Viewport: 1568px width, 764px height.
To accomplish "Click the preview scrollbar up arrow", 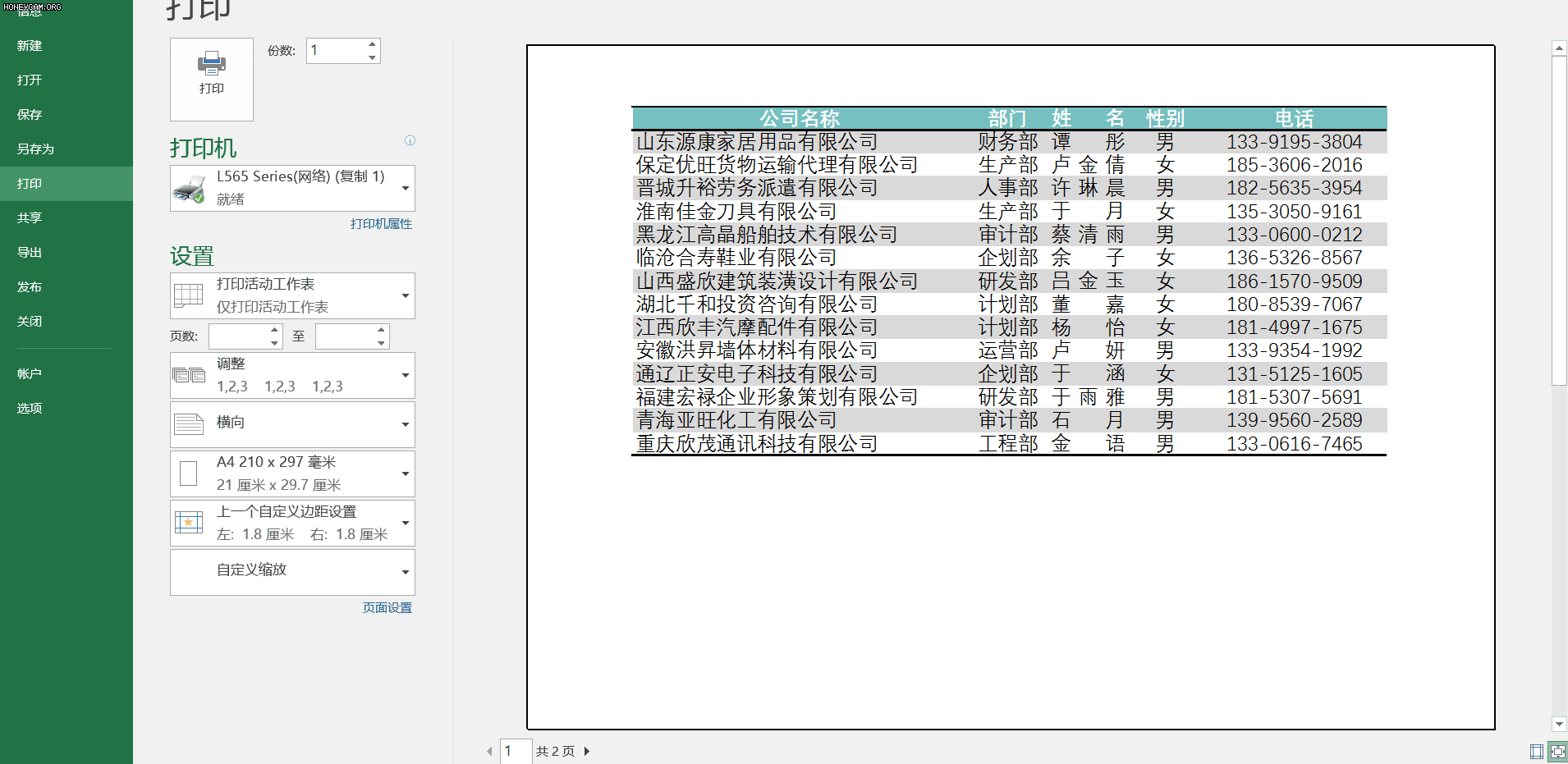I will pos(1559,48).
